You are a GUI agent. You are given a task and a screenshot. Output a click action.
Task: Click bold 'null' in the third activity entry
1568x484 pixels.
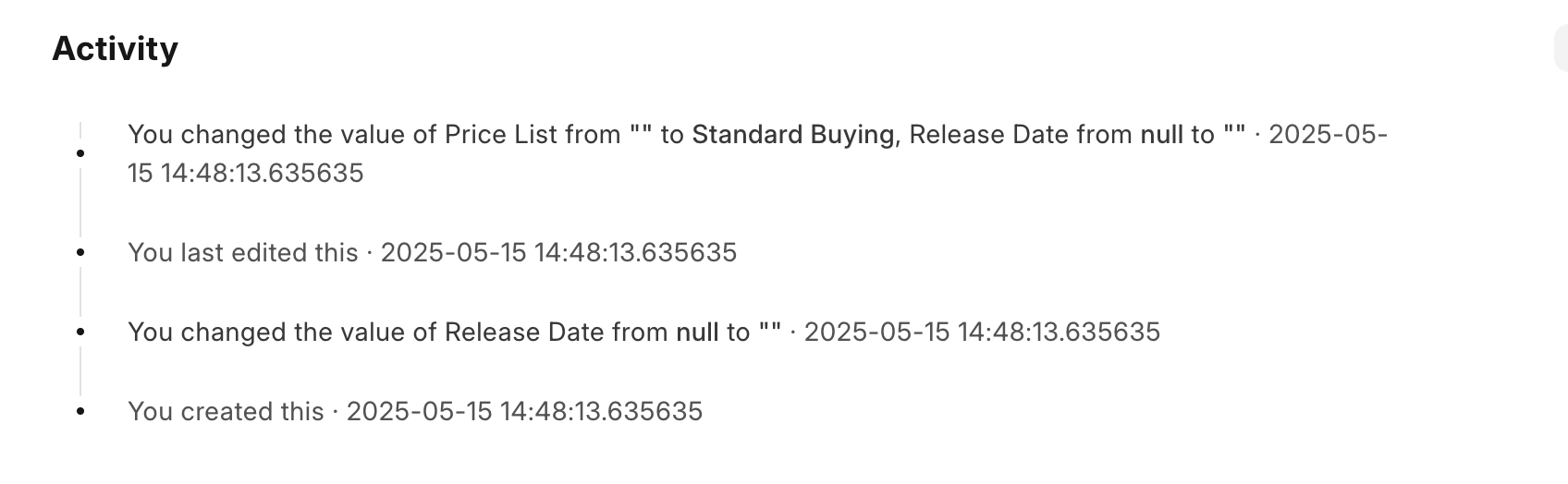697,332
